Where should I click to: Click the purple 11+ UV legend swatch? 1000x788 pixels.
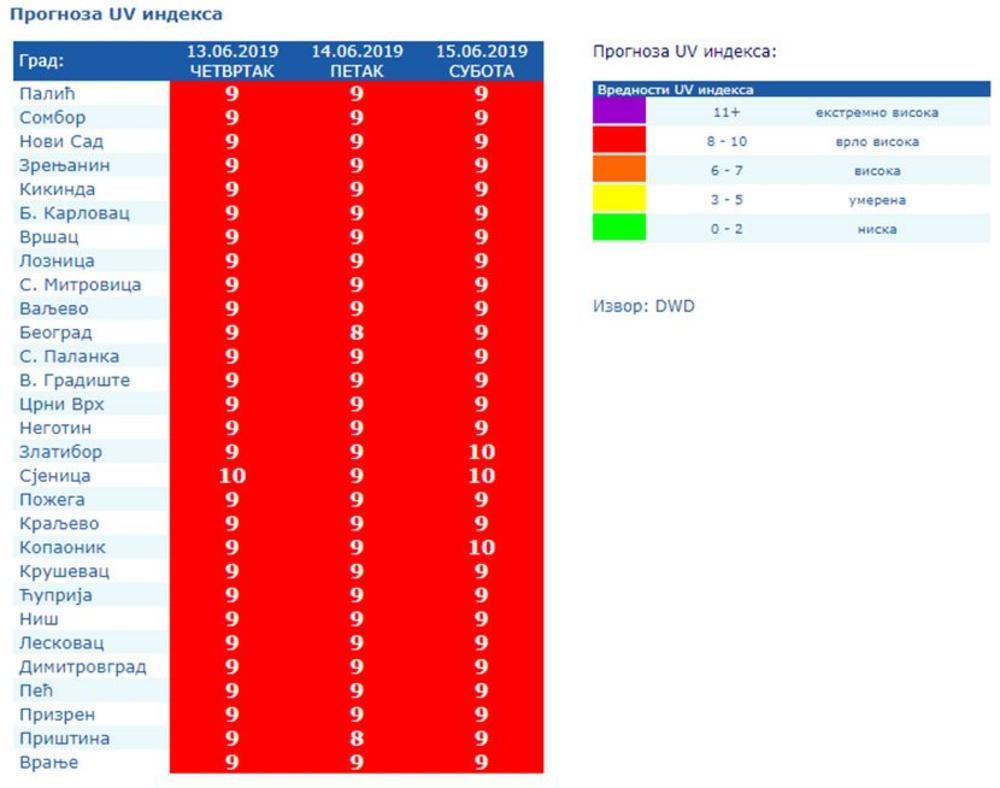click(x=619, y=112)
